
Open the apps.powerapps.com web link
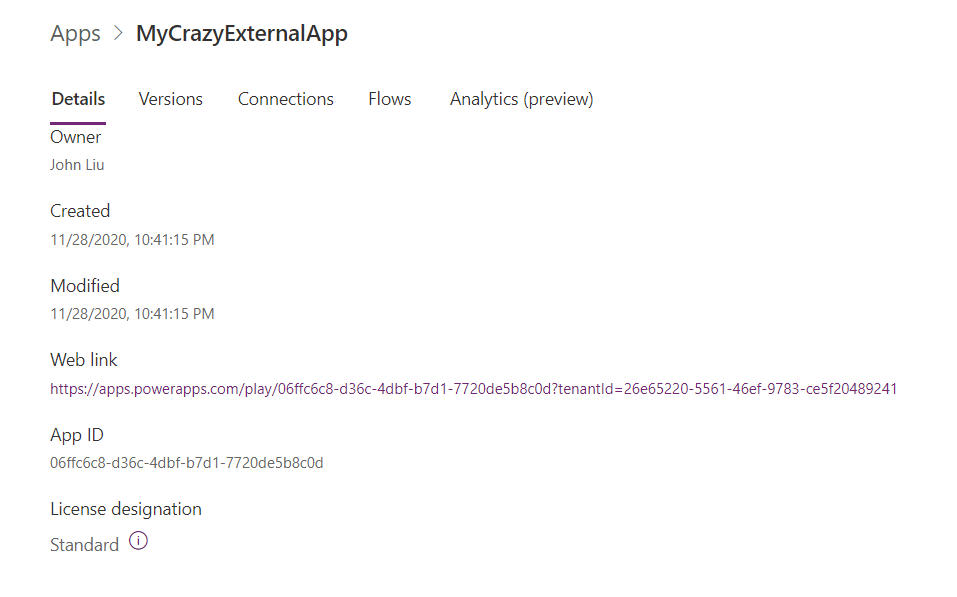473,389
